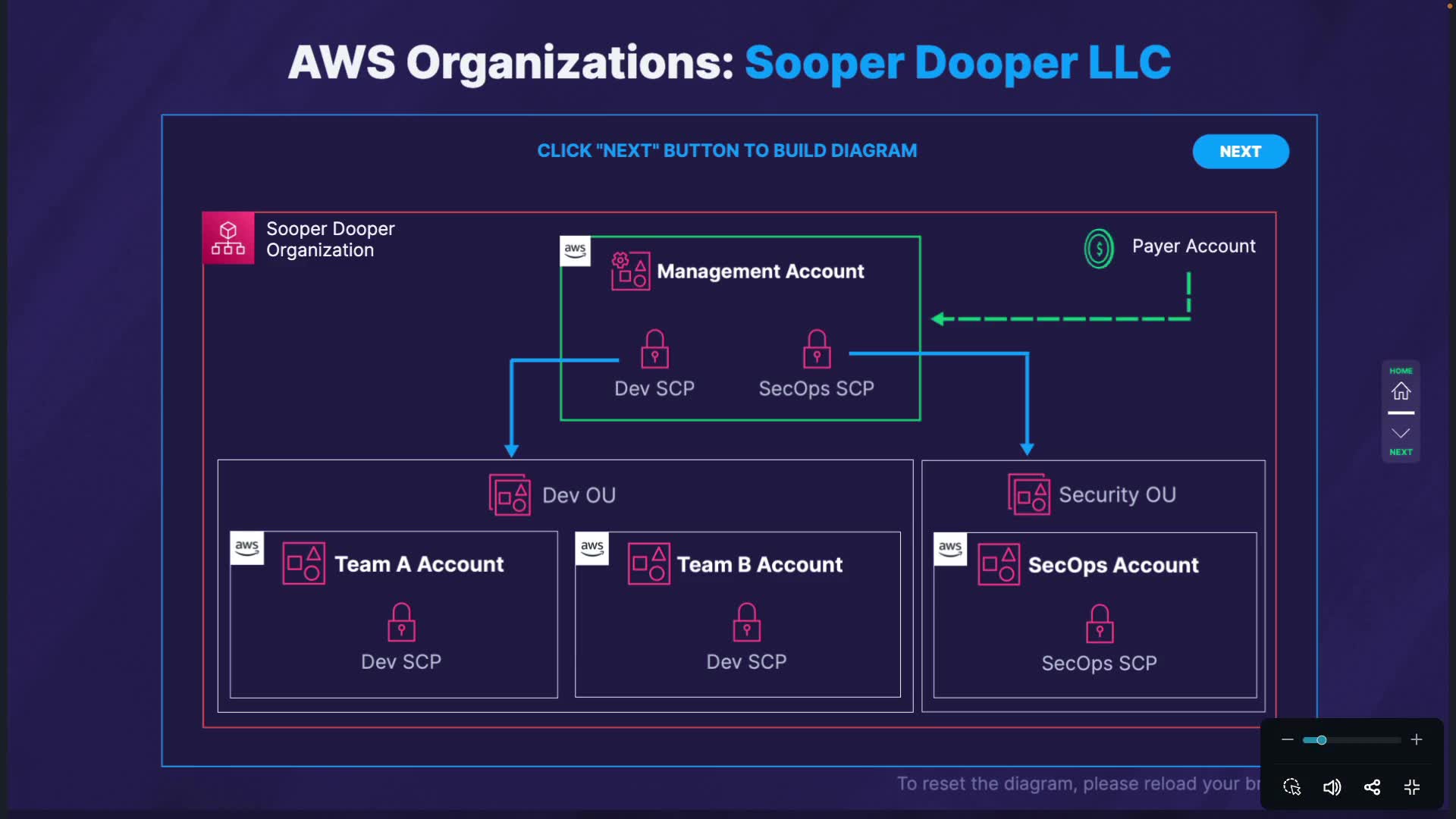Click the Management Account heading
Screen dimensions: 1456x819
point(760,271)
